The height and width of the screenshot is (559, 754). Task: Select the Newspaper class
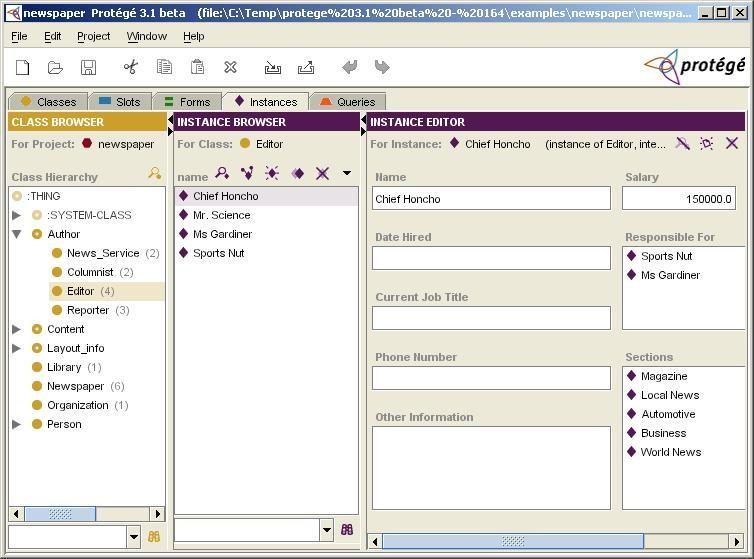[78, 386]
